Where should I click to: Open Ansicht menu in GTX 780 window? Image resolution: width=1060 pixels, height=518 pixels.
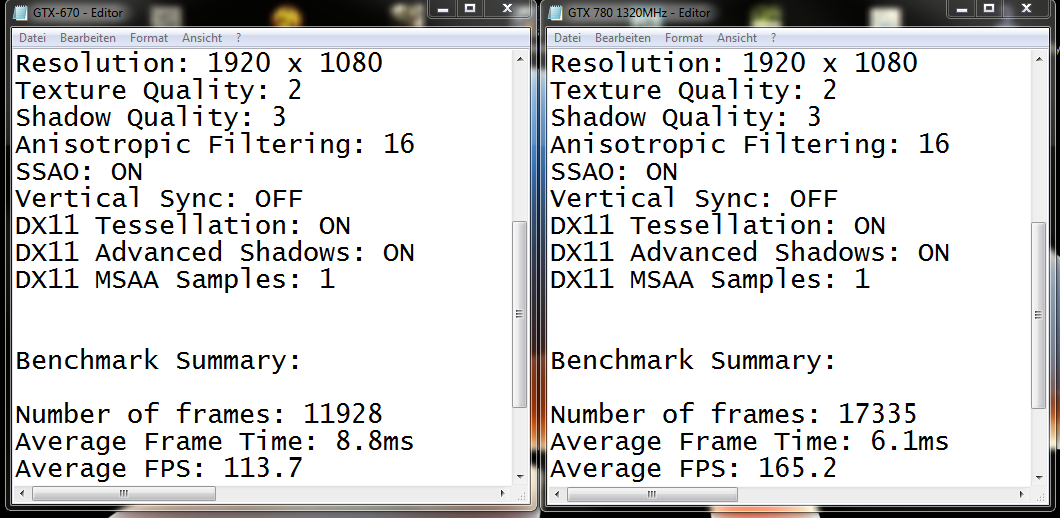pos(737,39)
